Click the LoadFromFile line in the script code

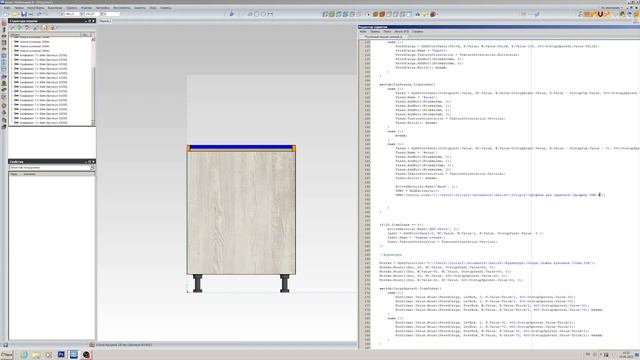tap(500, 195)
